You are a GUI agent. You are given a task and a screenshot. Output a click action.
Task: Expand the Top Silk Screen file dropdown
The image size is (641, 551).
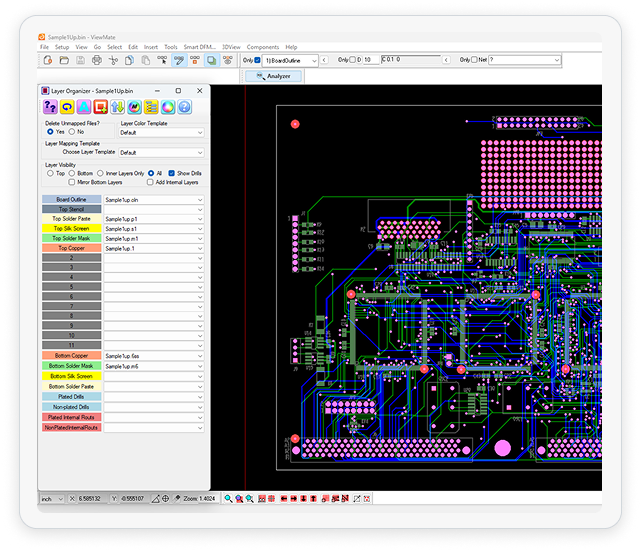200,228
